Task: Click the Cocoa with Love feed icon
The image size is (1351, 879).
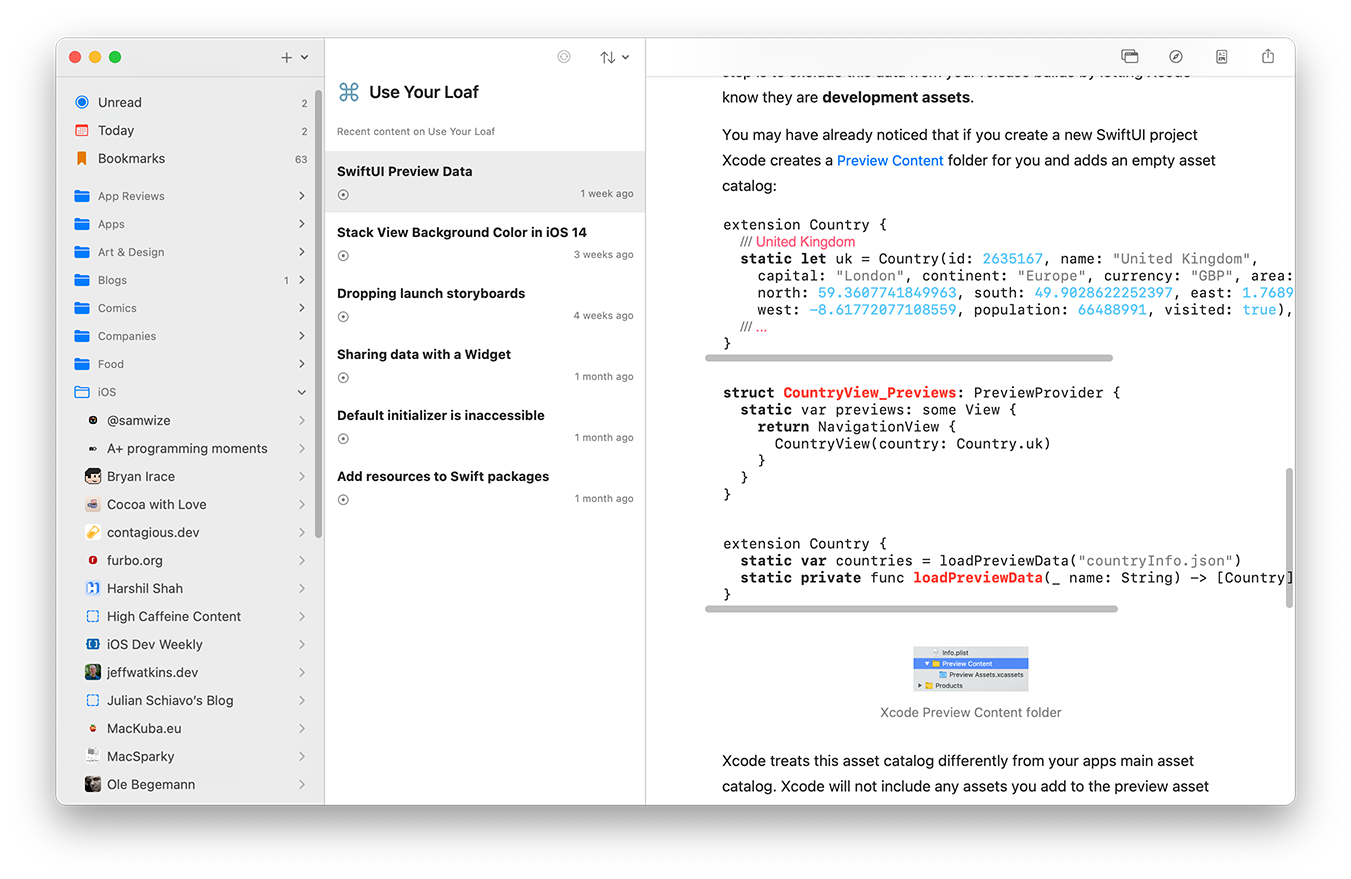Action: [93, 504]
